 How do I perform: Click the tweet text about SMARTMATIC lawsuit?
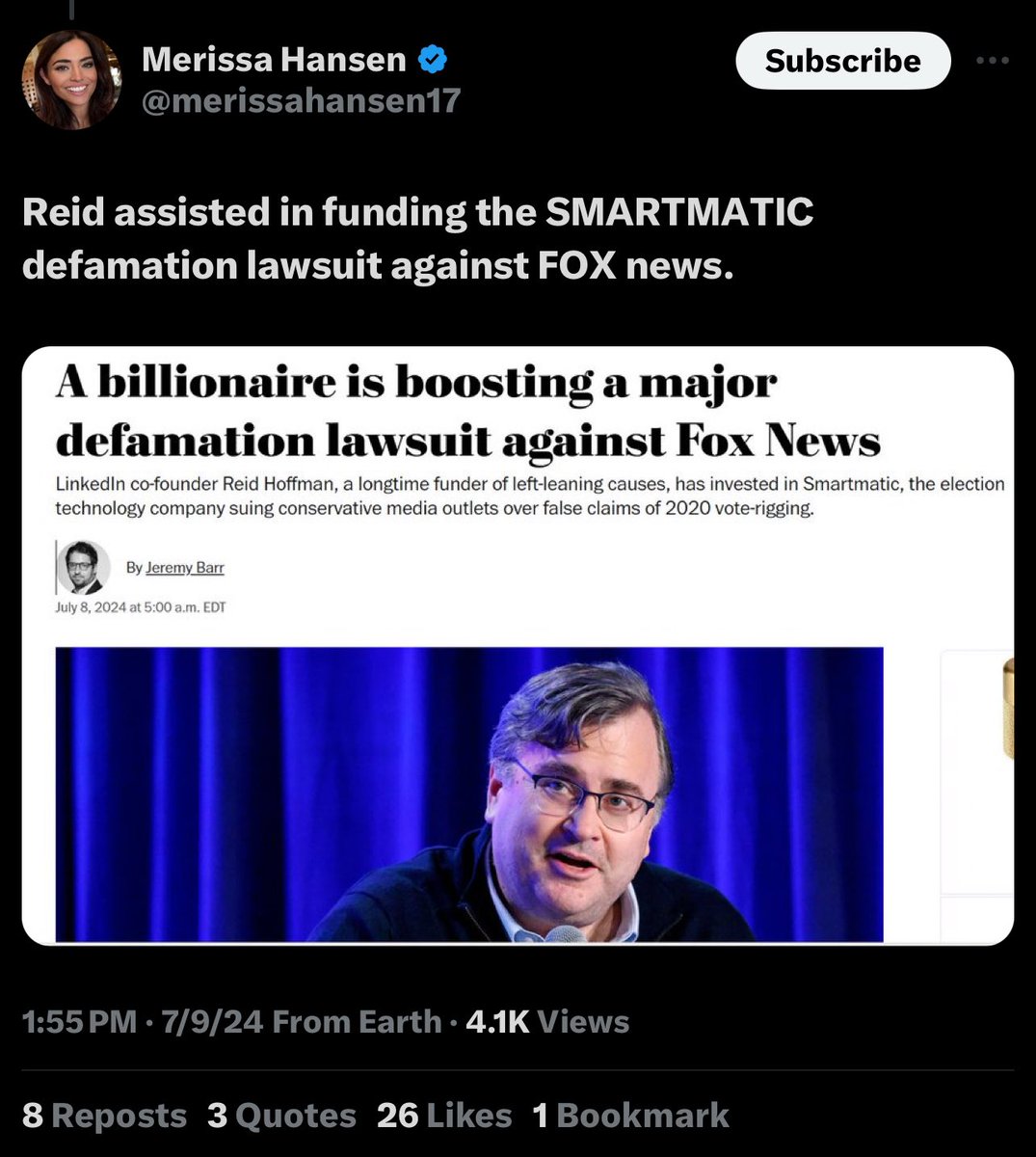coord(417,238)
